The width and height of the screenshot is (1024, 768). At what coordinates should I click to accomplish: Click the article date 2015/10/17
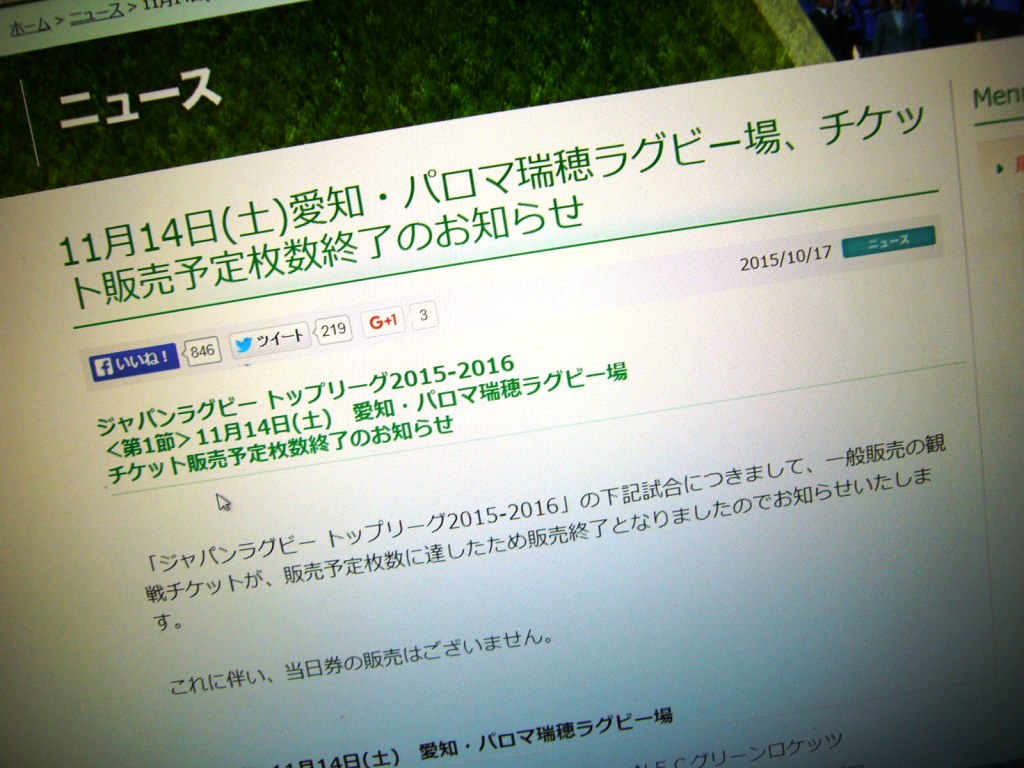(x=785, y=260)
